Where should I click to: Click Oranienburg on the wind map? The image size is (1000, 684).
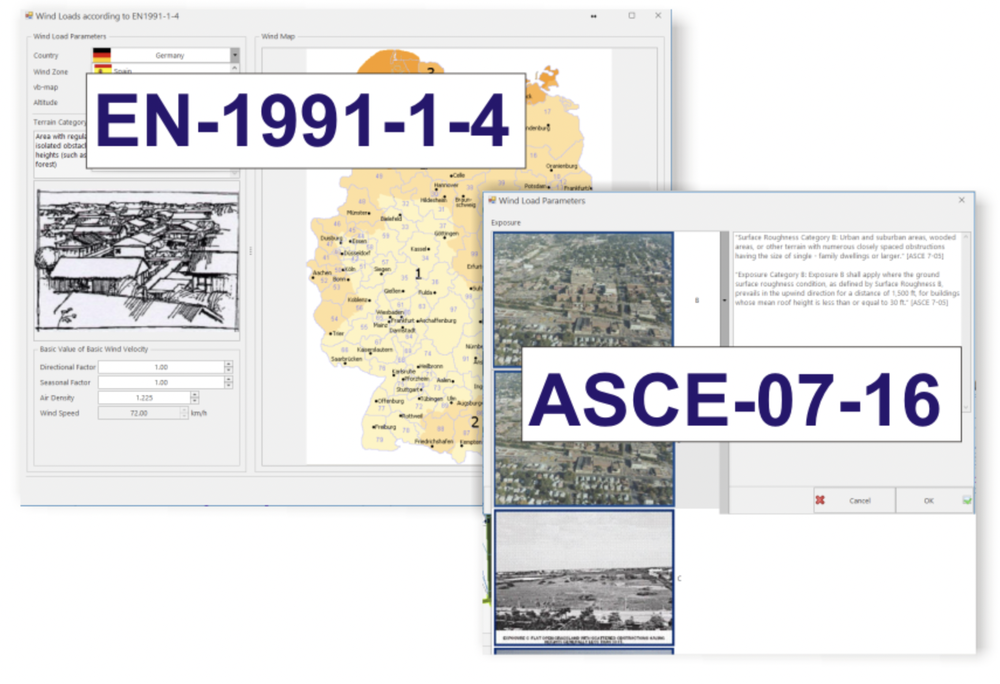(562, 166)
